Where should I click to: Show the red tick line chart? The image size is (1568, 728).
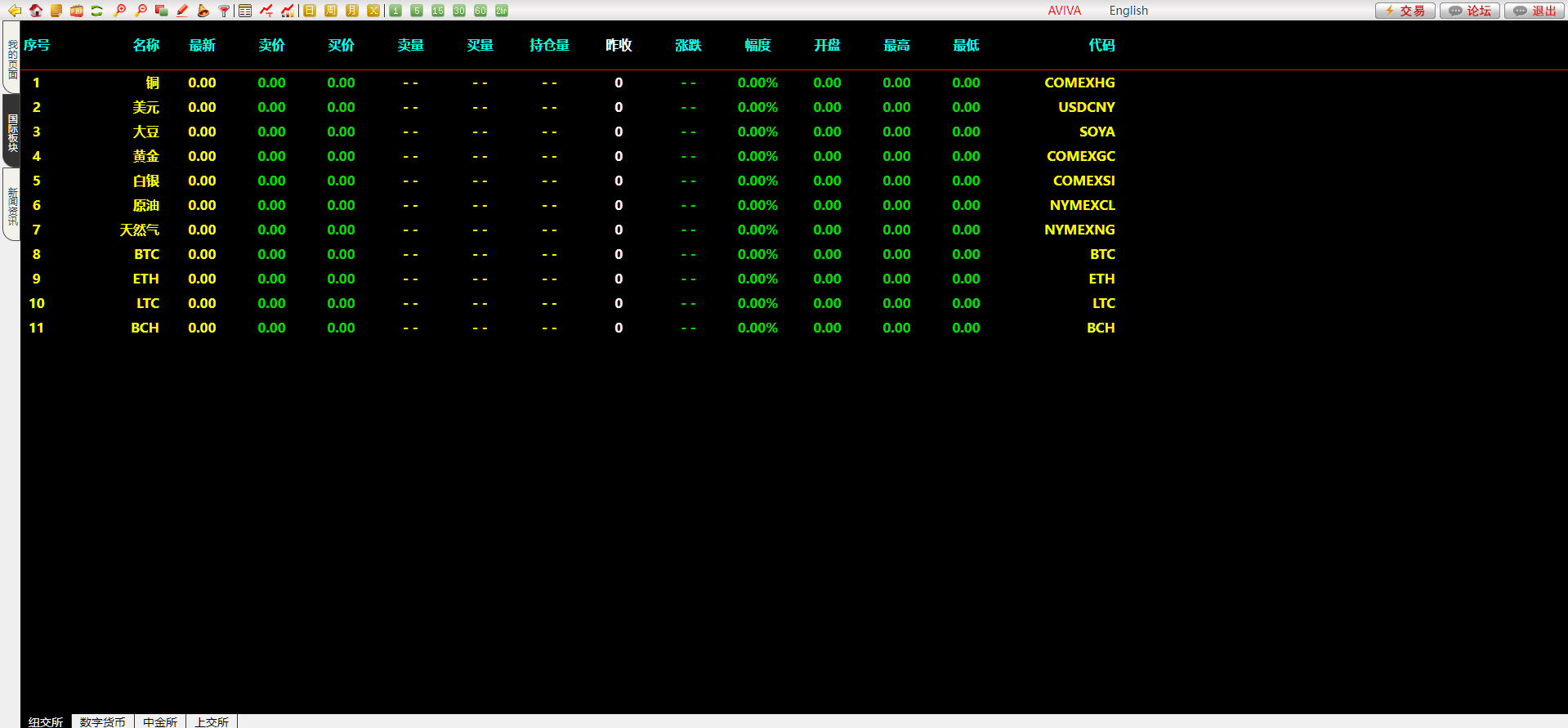[x=266, y=11]
